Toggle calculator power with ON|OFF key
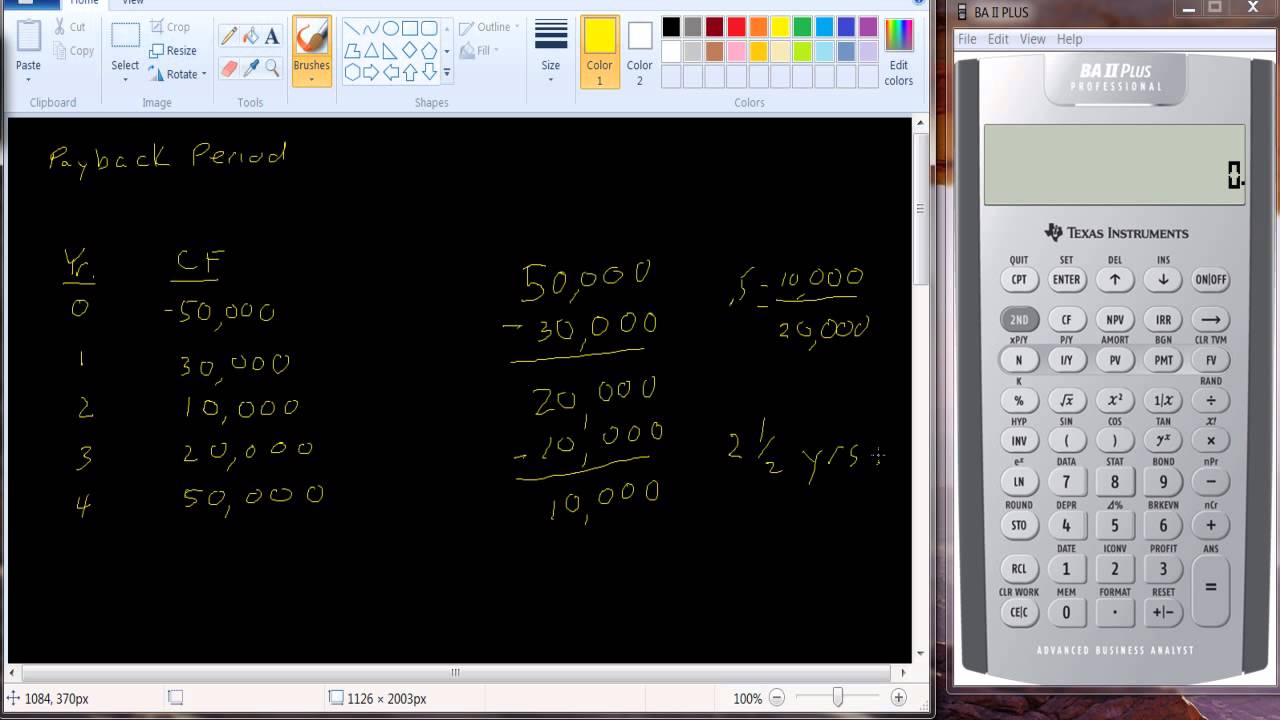1280x720 pixels. pos(1211,280)
